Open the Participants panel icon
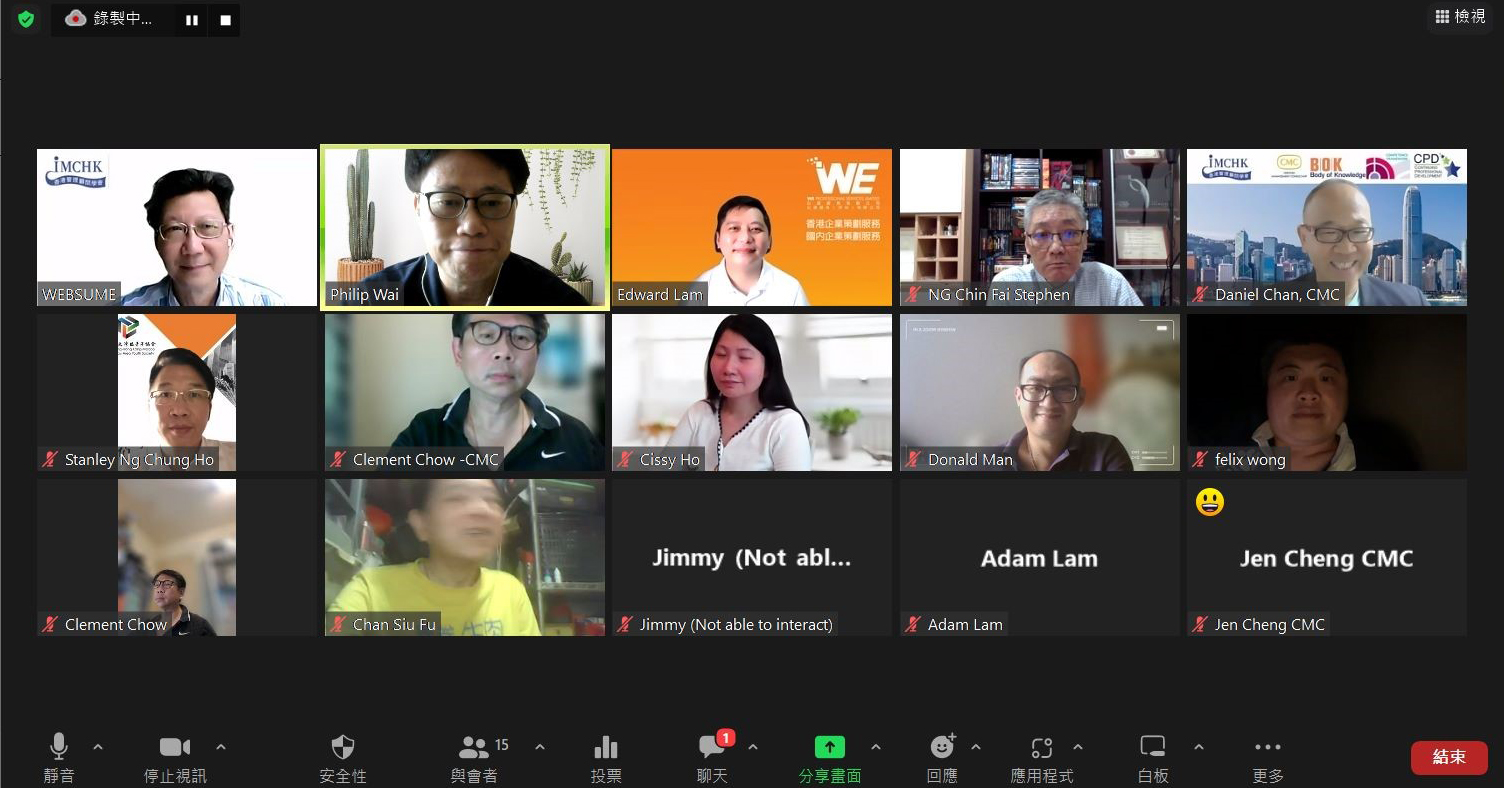 (x=474, y=747)
